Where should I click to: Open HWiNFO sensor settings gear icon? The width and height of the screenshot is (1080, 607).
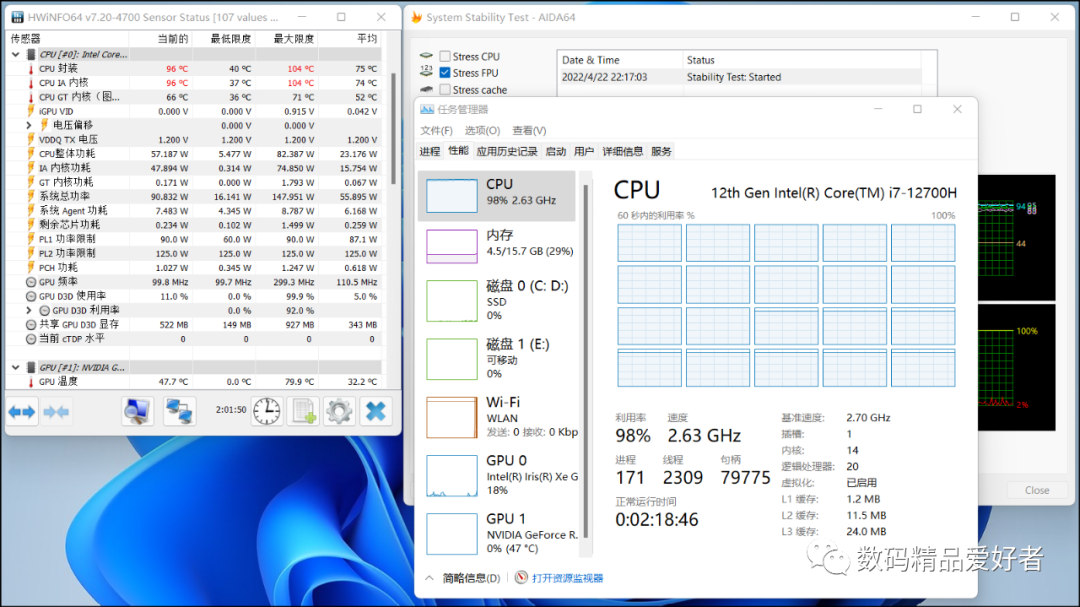[339, 411]
